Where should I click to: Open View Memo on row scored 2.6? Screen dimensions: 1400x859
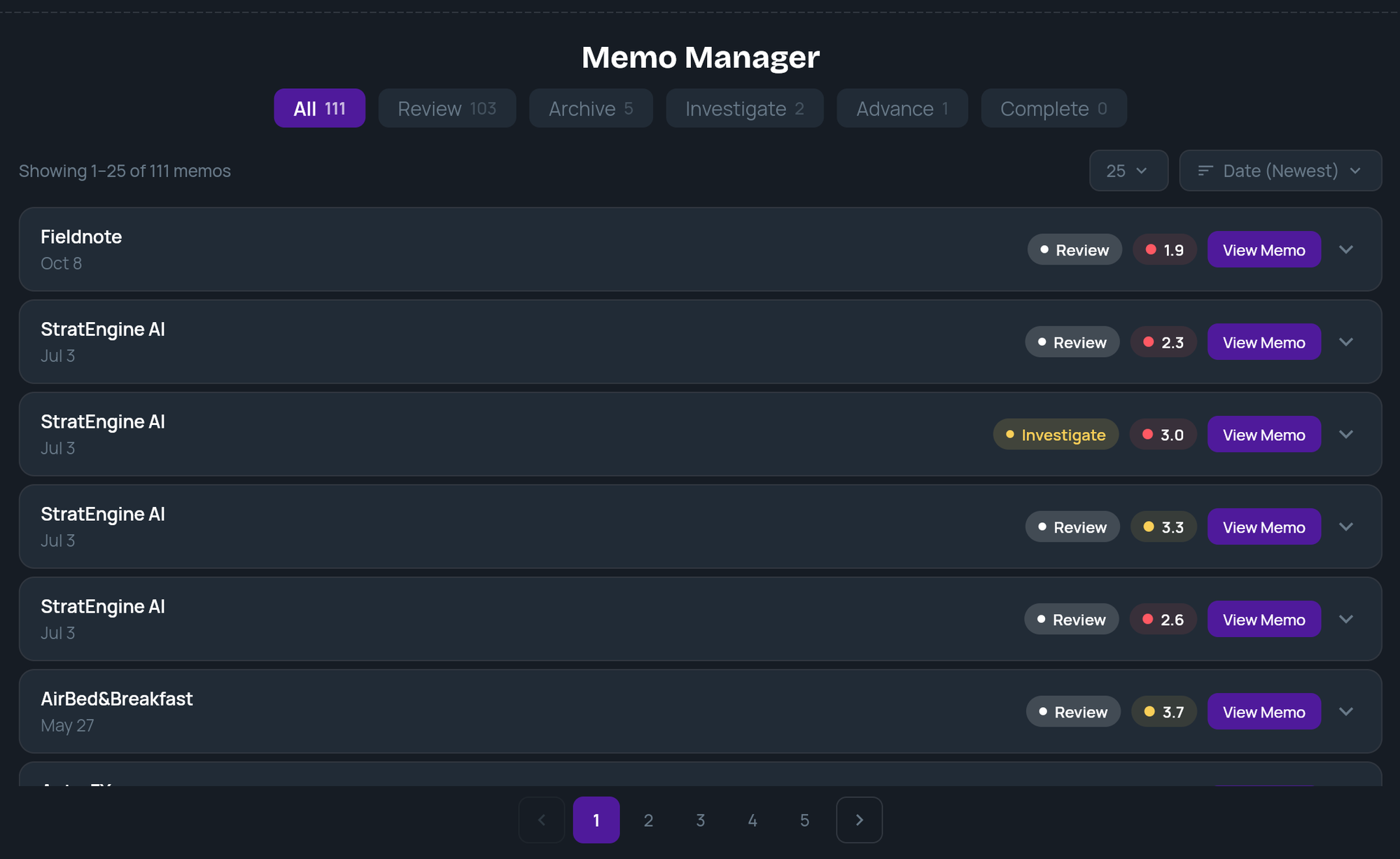pyautogui.click(x=1264, y=619)
